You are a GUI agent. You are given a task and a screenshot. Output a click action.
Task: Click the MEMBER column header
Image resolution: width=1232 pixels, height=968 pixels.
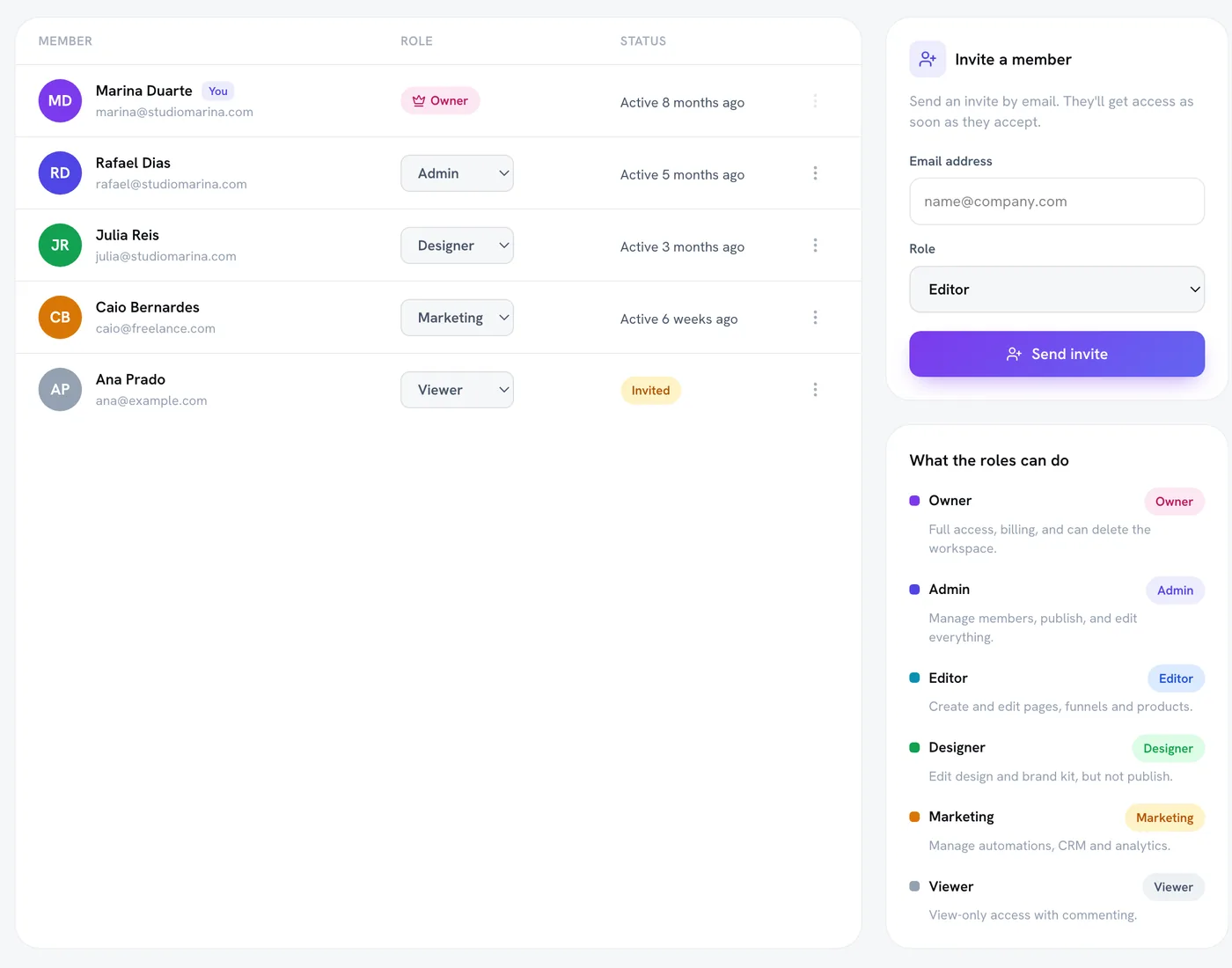[65, 41]
